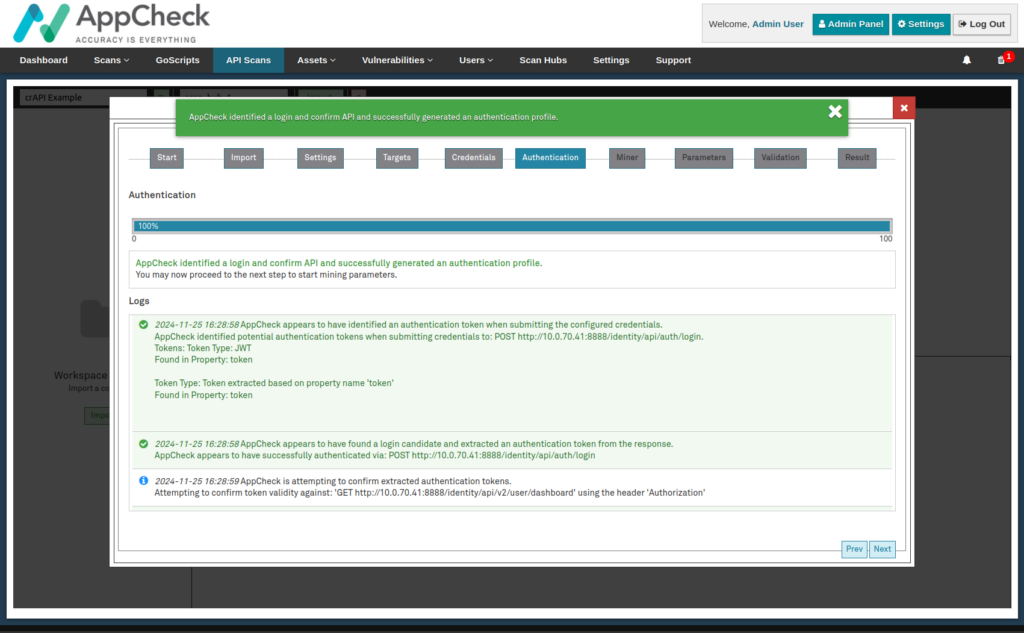Screen dimensions: 1024x633
Task: Click the Next button
Action: tap(882, 549)
